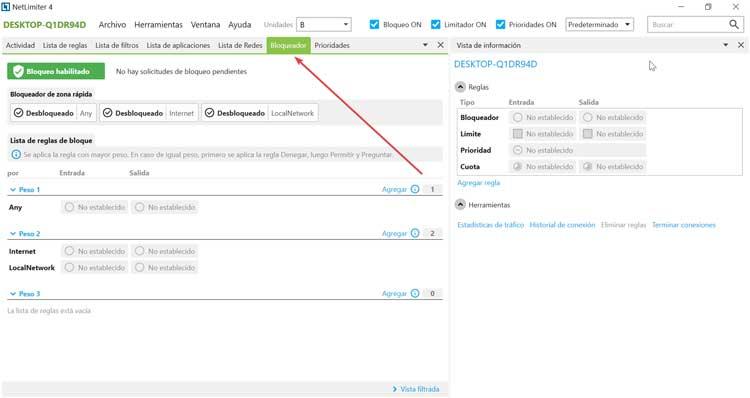
Task: Collapse the Peso 2 section
Action: [x=13, y=233]
